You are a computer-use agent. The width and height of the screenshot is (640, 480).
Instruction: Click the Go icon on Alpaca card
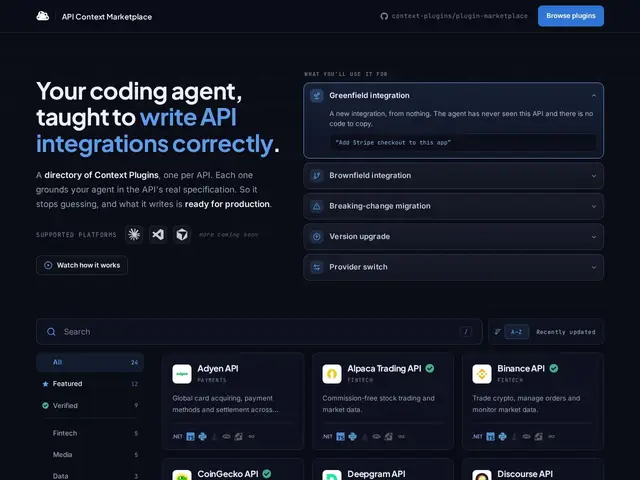pos(402,437)
